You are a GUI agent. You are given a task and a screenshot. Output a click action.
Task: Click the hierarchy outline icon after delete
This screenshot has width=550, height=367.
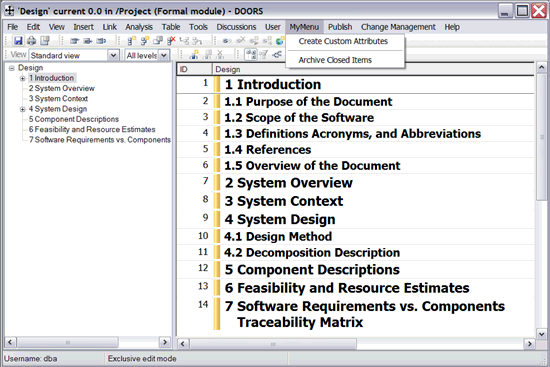(x=184, y=41)
